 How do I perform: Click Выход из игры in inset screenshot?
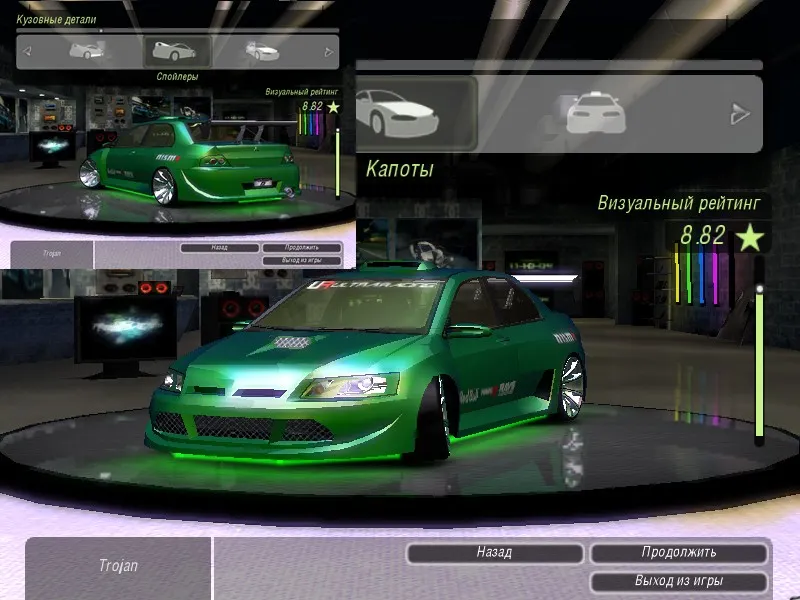tap(302, 260)
